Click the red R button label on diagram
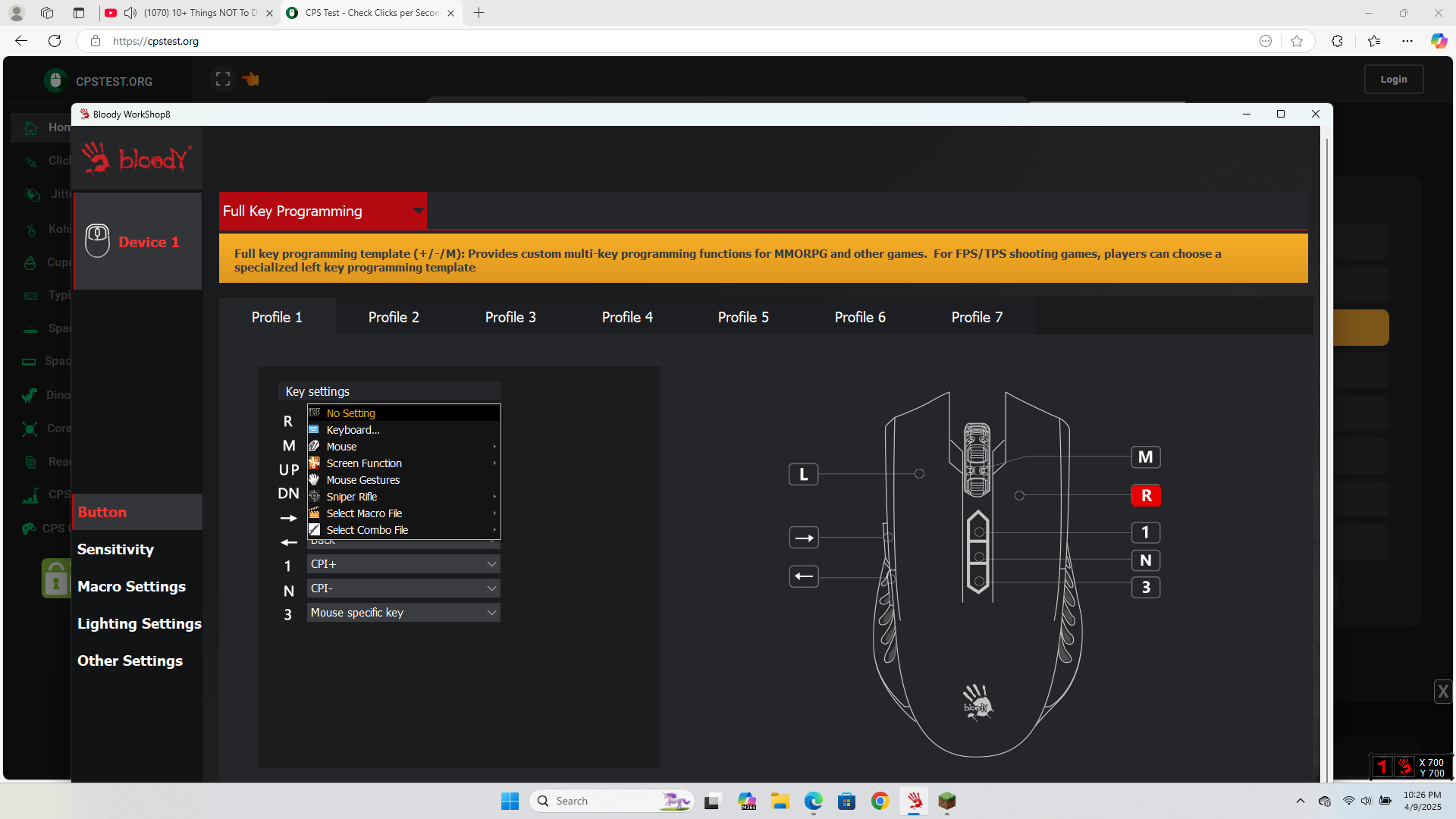This screenshot has height=819, width=1456. click(x=1146, y=495)
